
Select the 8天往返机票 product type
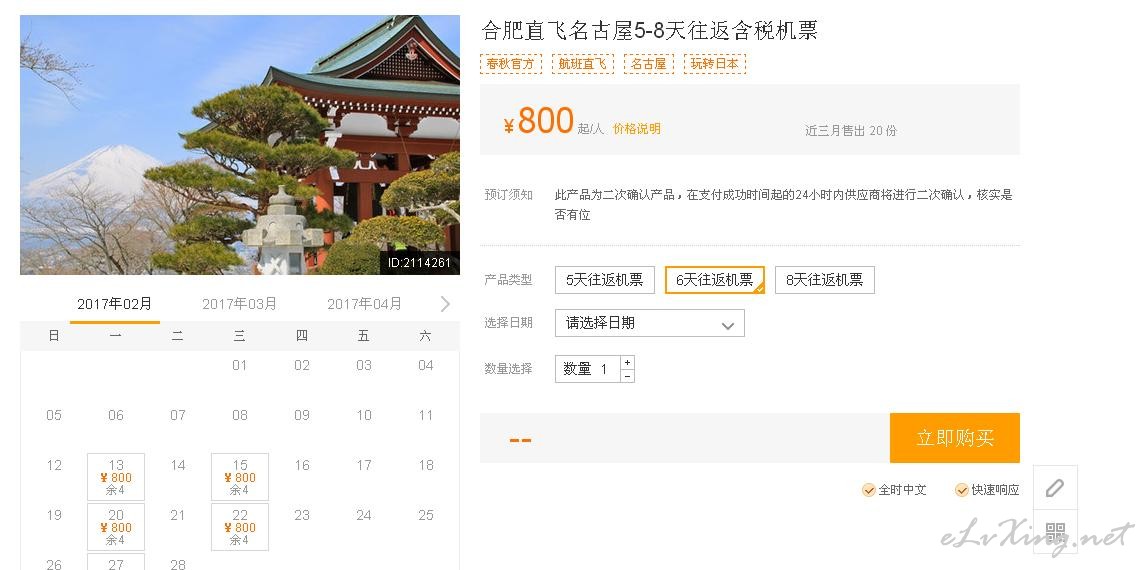click(x=824, y=280)
